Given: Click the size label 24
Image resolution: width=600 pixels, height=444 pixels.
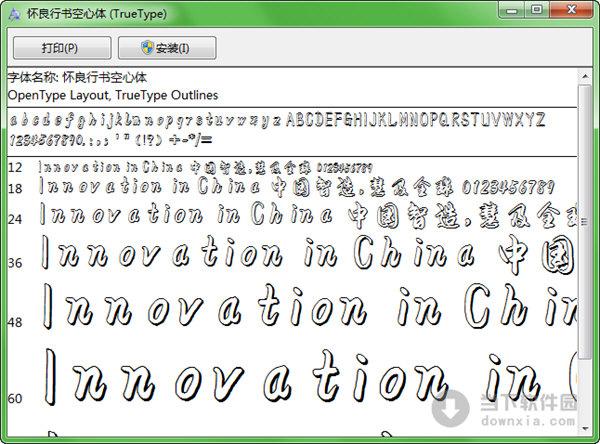Looking at the screenshot, I should pyautogui.click(x=15, y=219).
